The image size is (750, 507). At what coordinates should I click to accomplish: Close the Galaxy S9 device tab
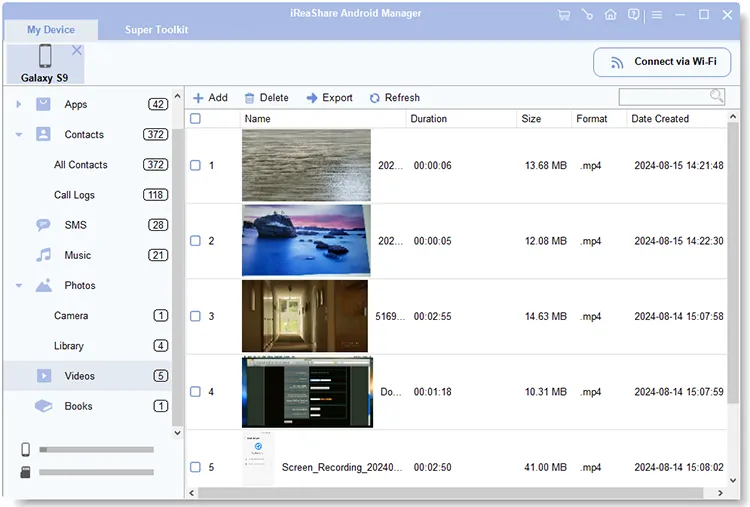[x=77, y=50]
